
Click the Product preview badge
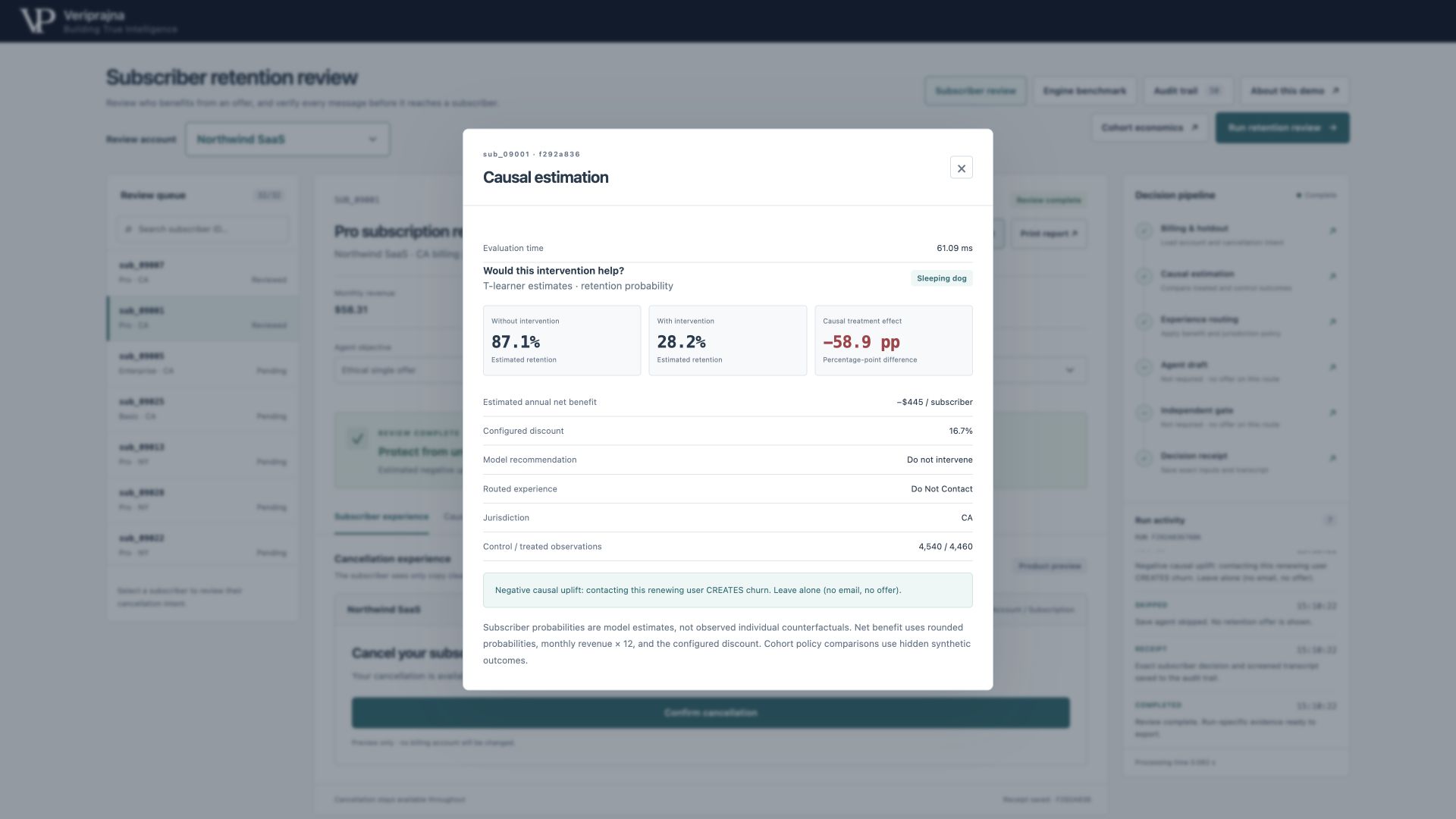[1050, 566]
